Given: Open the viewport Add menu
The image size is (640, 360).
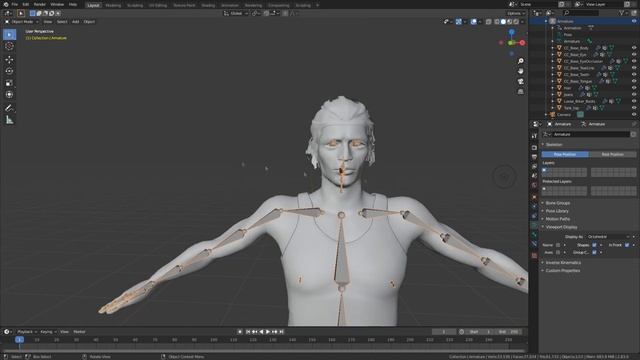Looking at the screenshot, I should (76, 22).
